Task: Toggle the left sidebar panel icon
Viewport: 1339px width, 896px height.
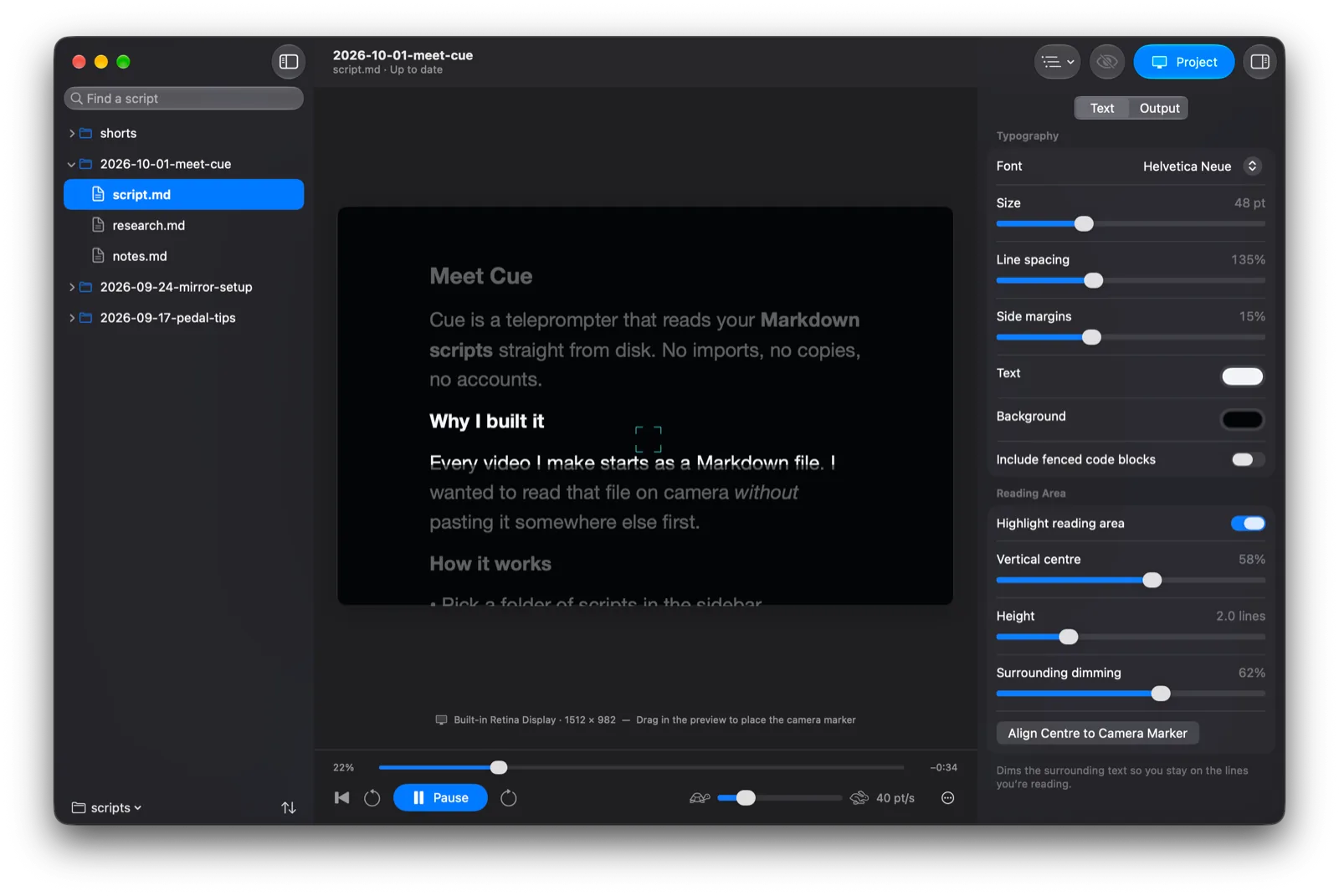Action: click(289, 62)
